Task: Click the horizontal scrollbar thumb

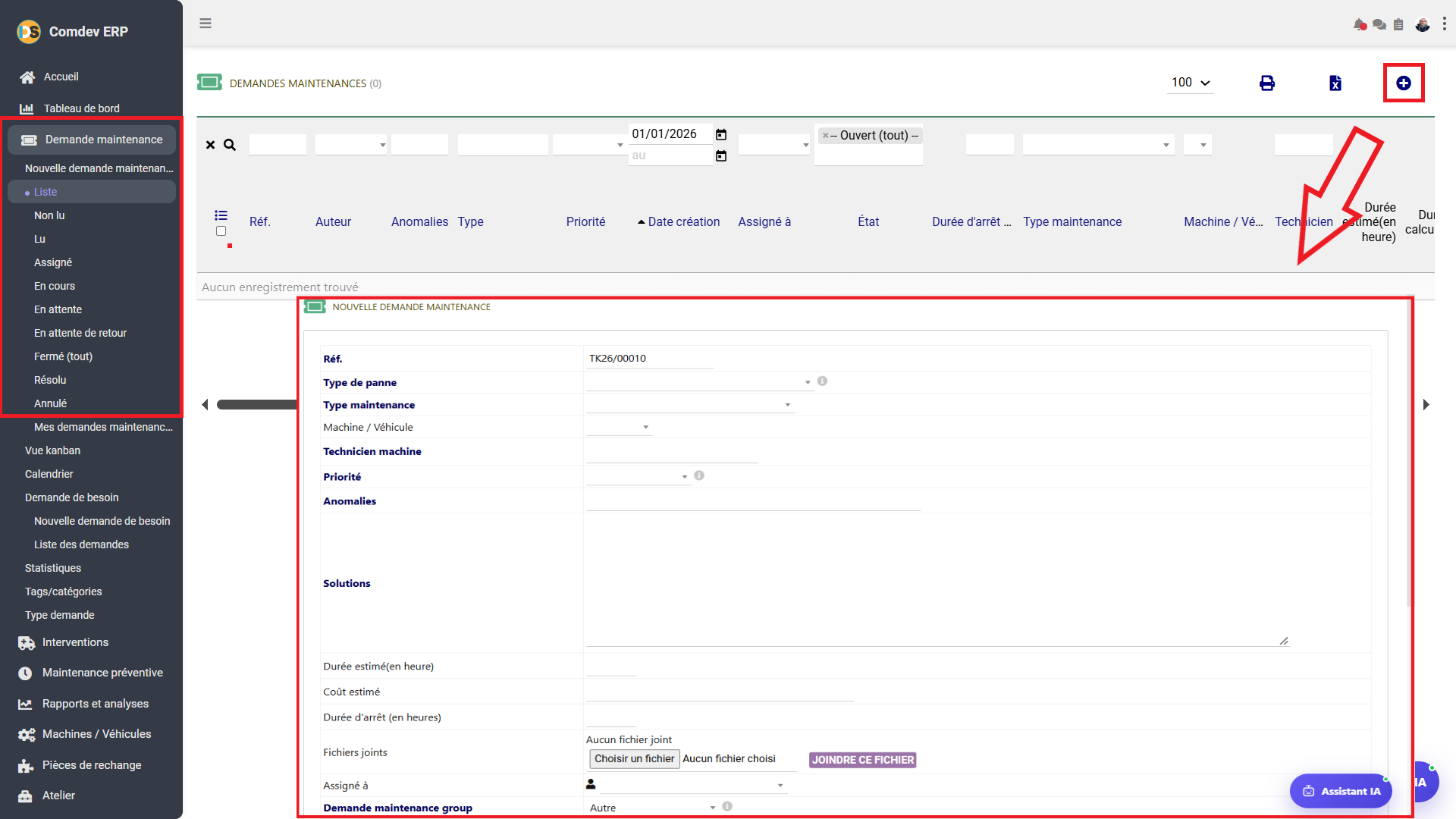Action: (256, 404)
